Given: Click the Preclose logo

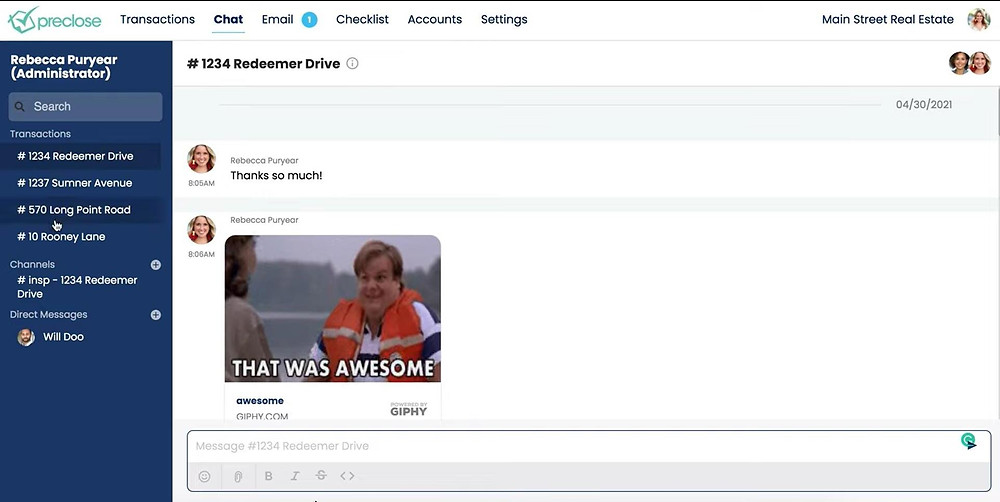Looking at the screenshot, I should 55,20.
